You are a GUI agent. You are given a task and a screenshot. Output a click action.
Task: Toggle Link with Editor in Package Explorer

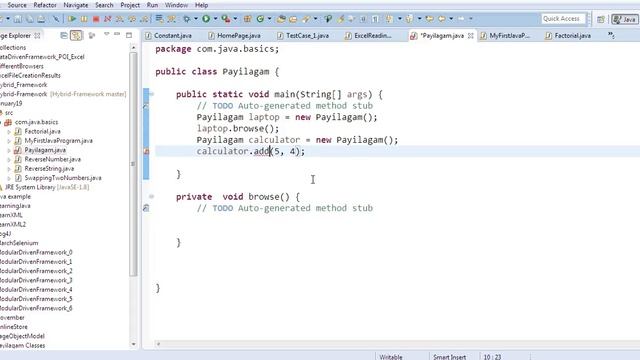pyautogui.click(x=76, y=36)
